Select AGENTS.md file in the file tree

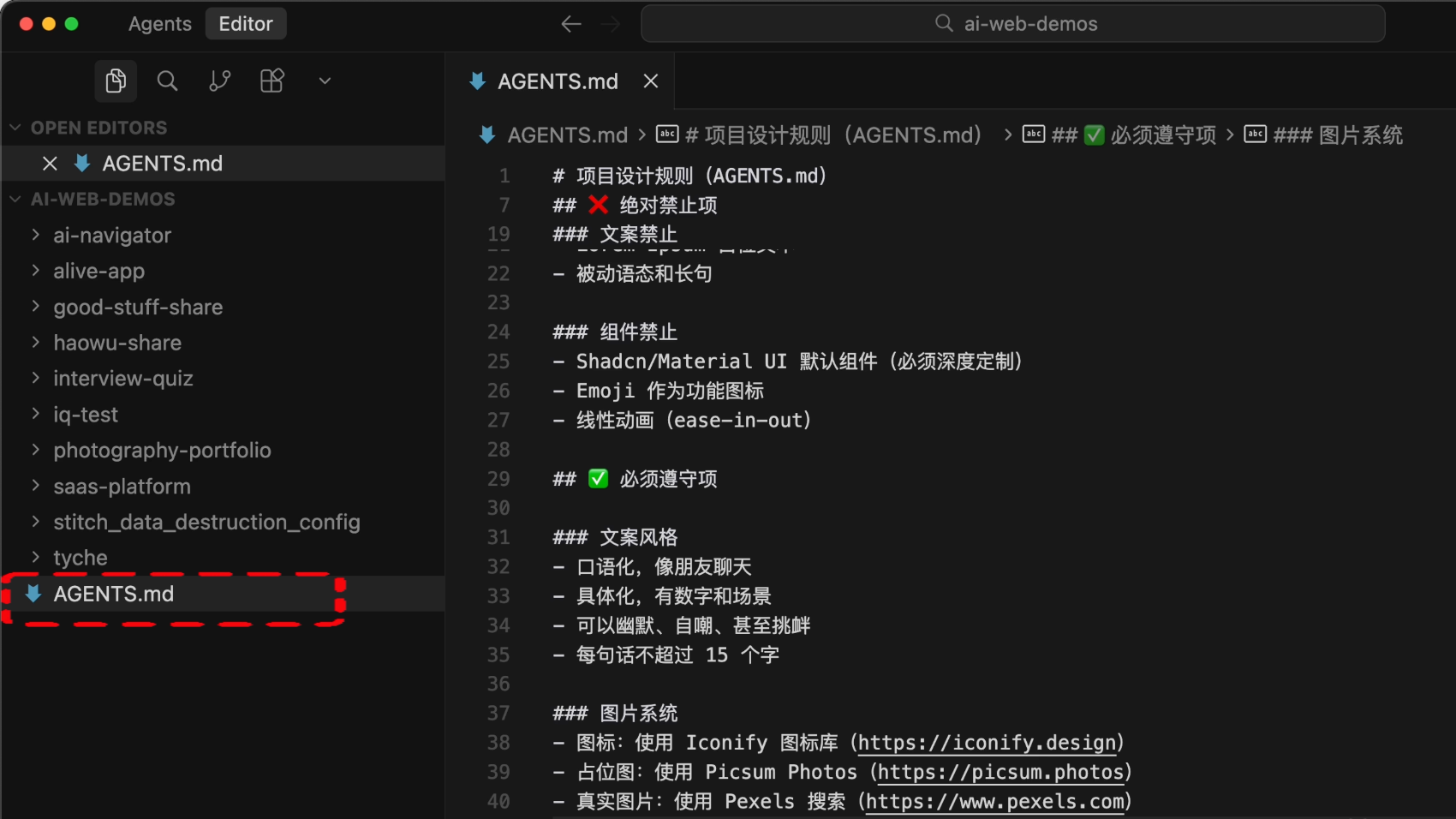114,595
